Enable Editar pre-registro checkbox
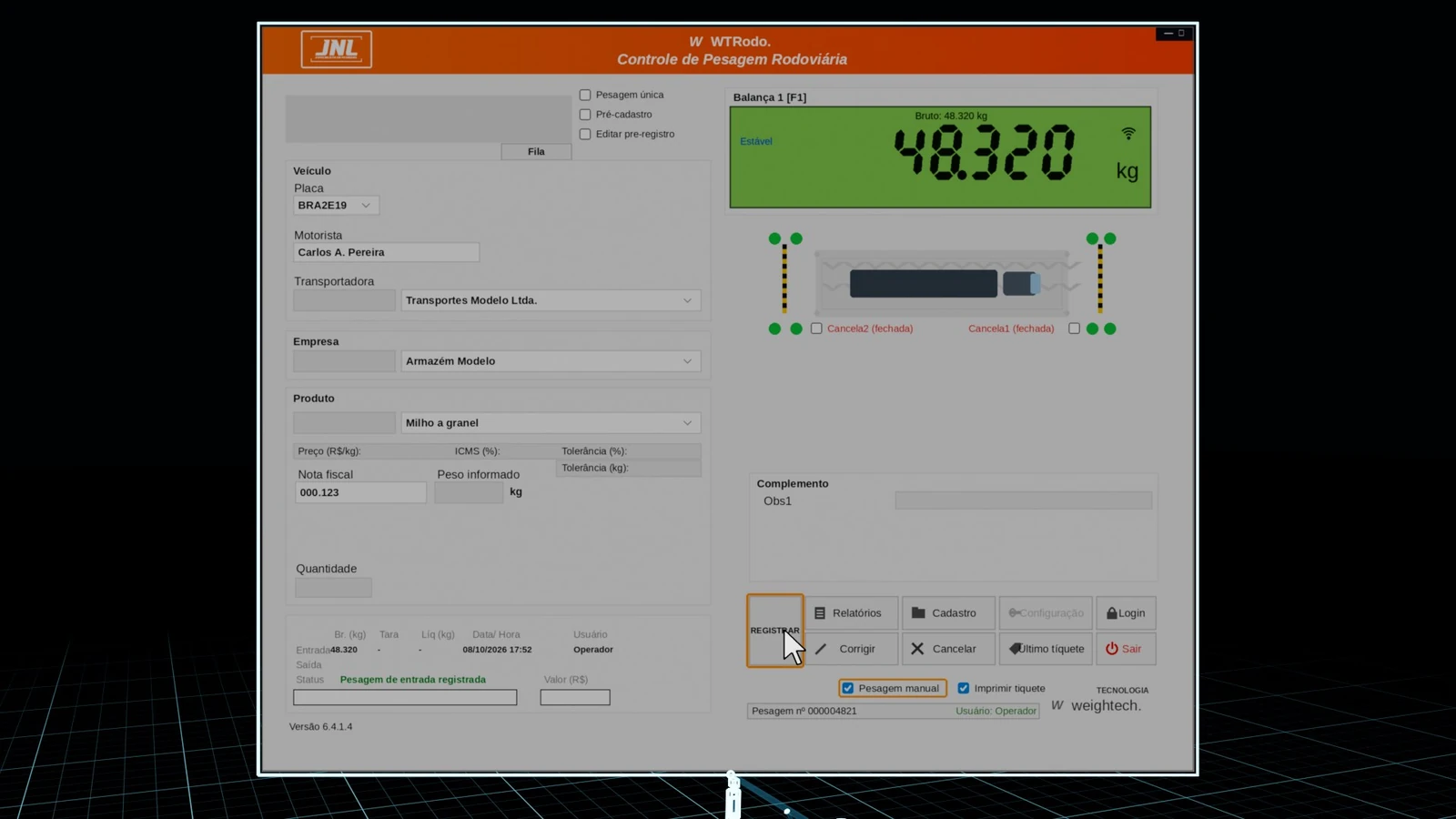 [585, 134]
